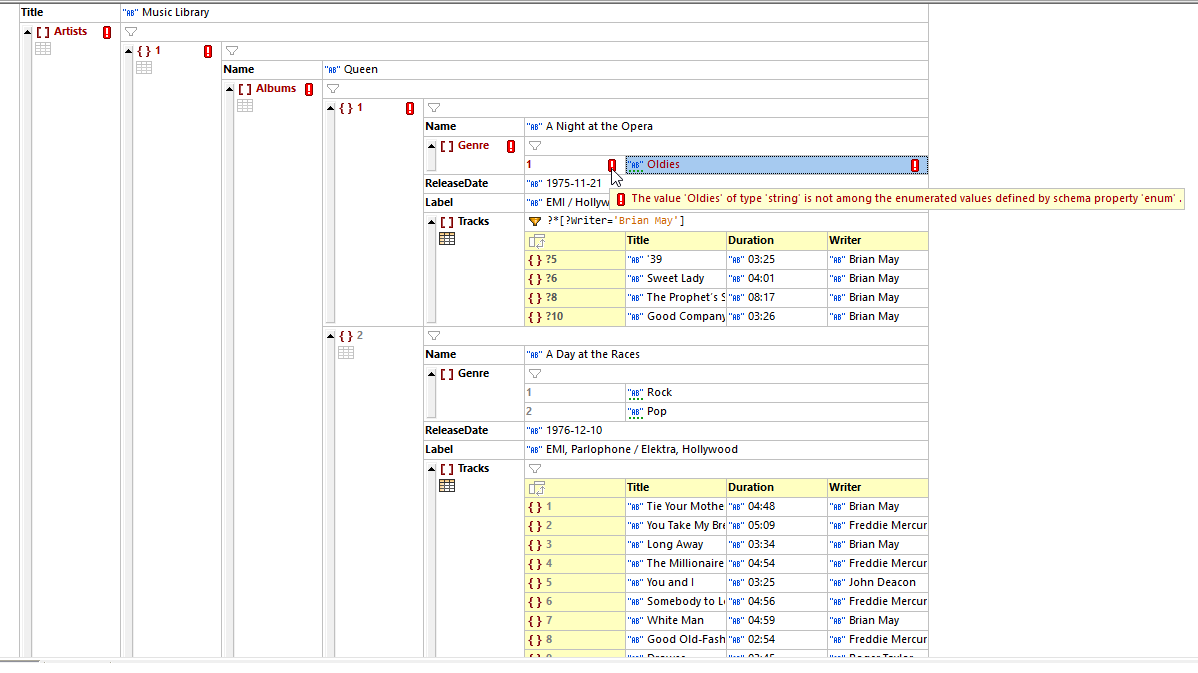This screenshot has height=673, width=1198.
Task: Select the 'Sweet Lady' title cell
Action: (x=675, y=279)
